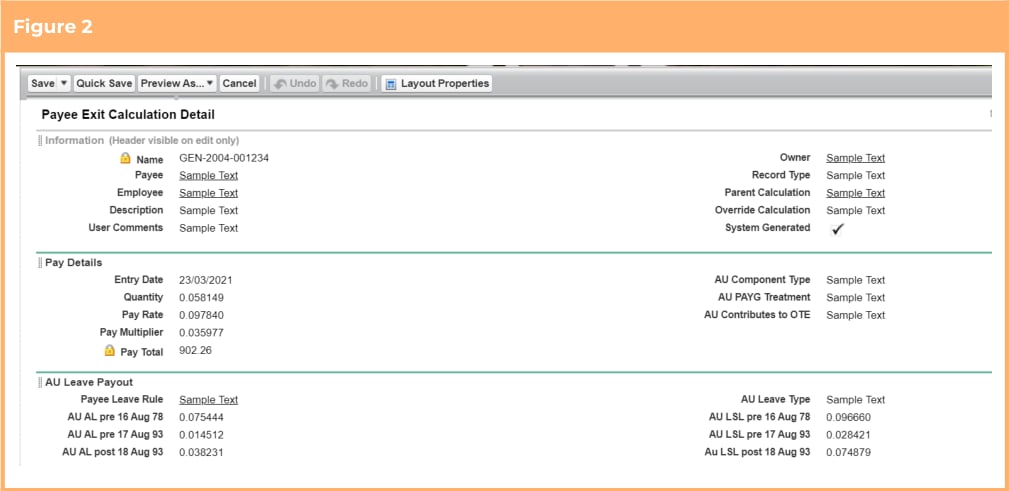This screenshot has height=491, width=1009.
Task: Click the AU Contributes to OTE value
Action: pos(856,315)
